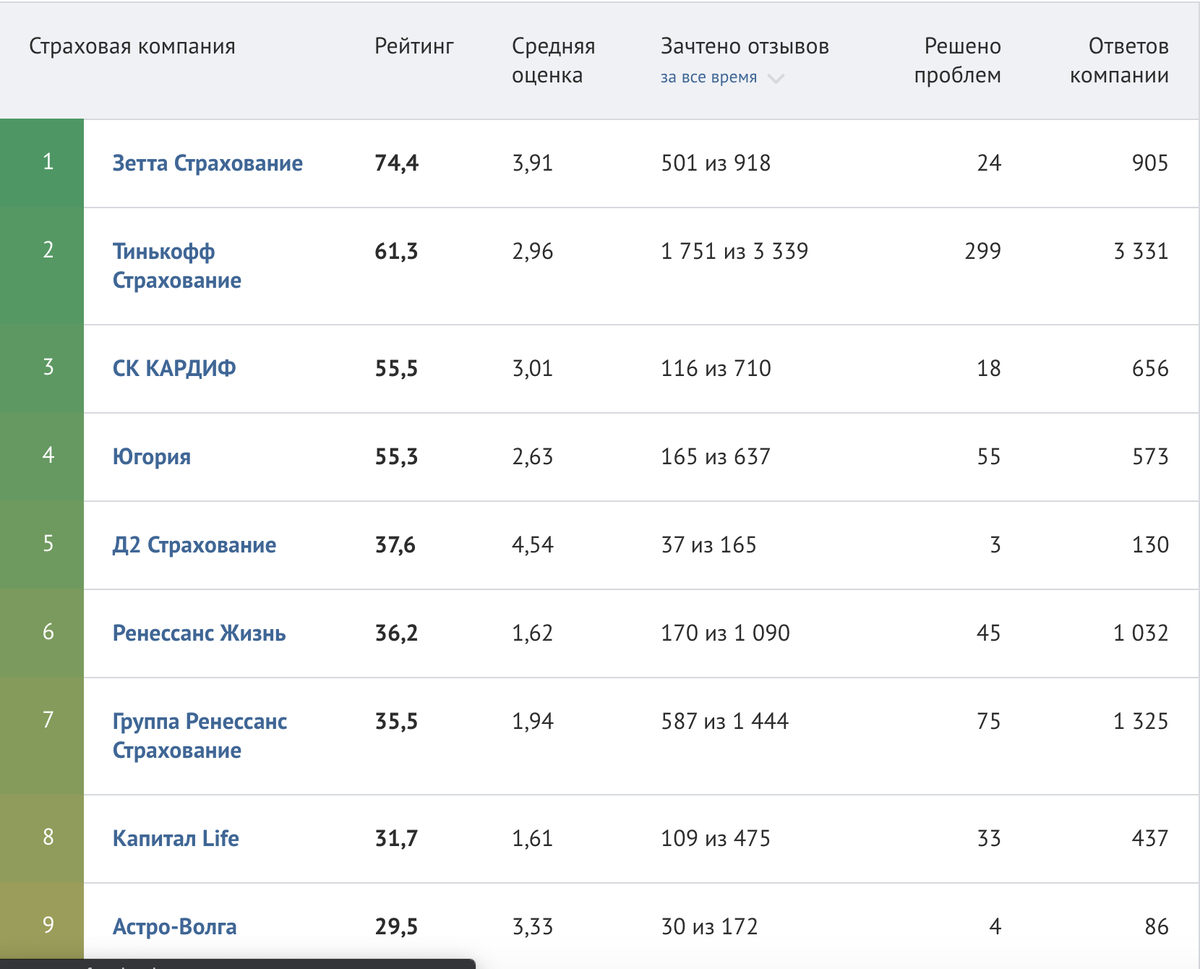
Task: Click reviews count '116 из 710'
Action: [x=716, y=368]
